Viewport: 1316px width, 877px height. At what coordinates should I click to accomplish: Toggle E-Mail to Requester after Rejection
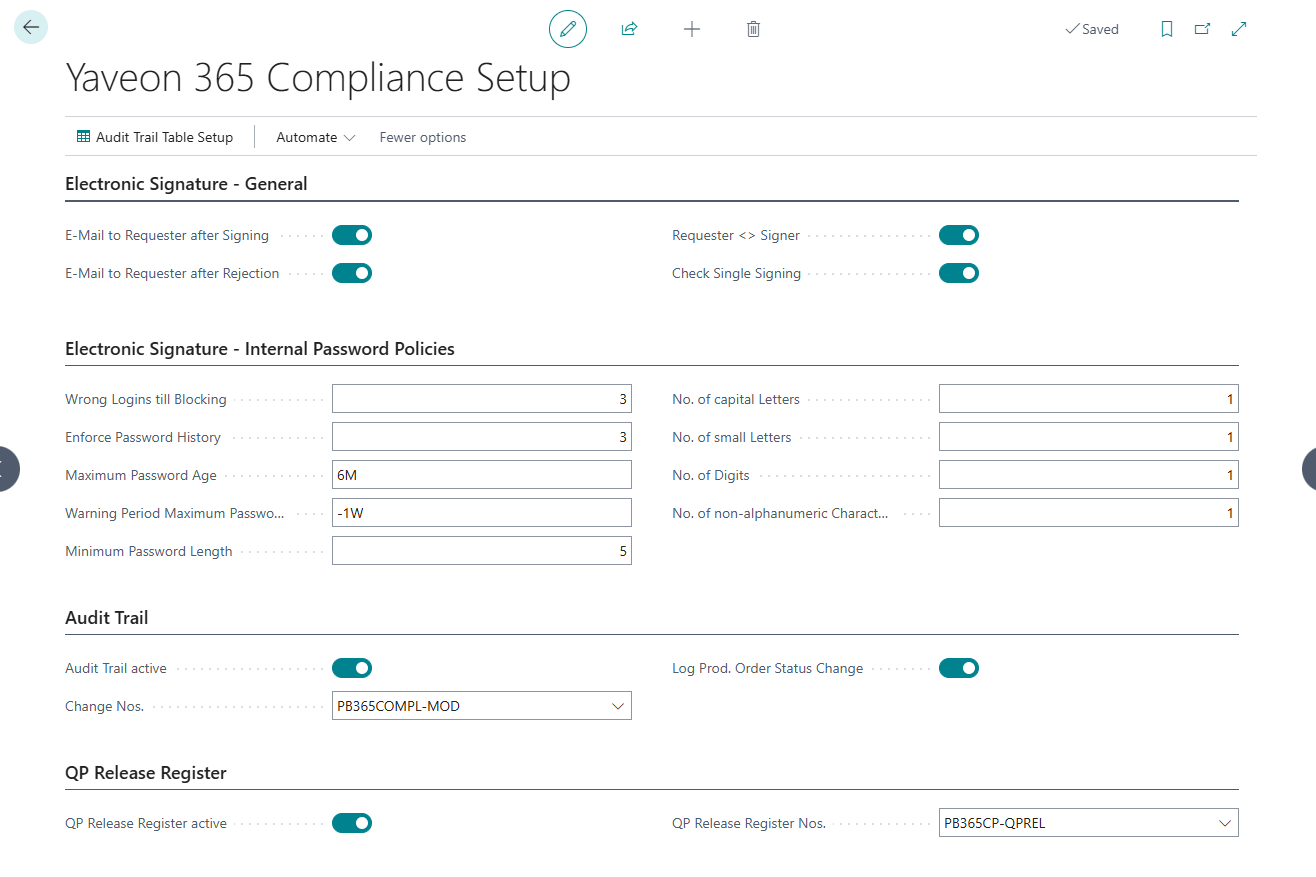pyautogui.click(x=352, y=273)
